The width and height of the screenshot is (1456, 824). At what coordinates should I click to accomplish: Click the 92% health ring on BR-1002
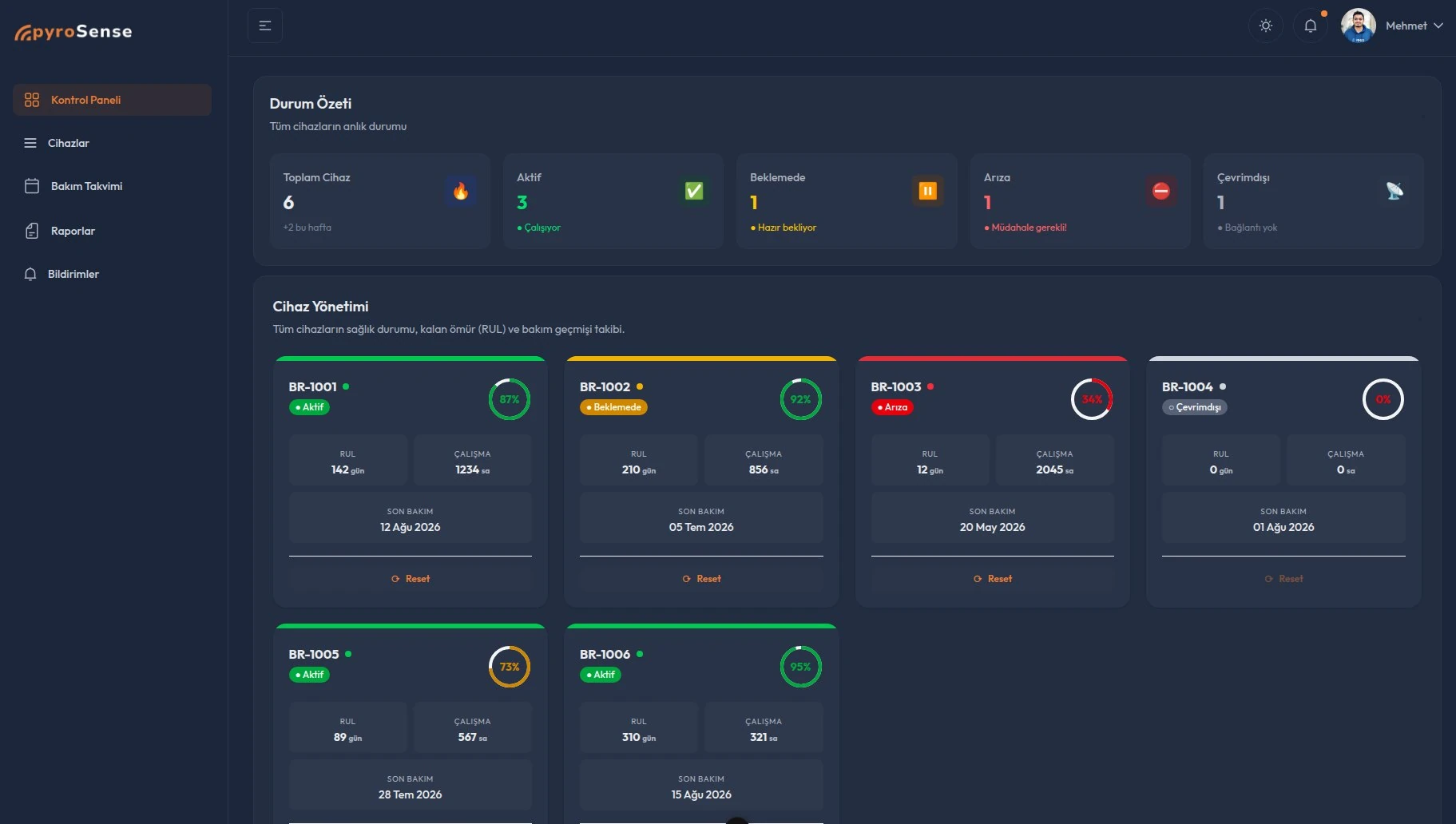800,399
